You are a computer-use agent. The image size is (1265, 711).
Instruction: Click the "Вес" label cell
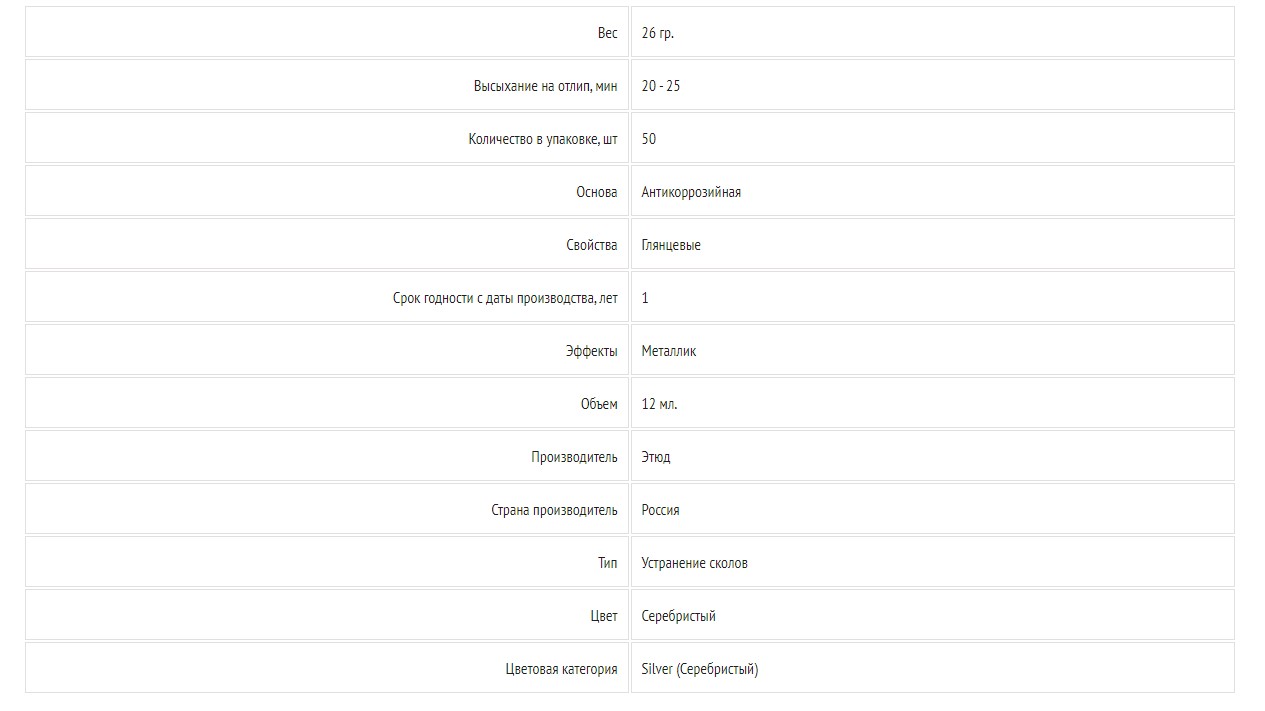click(607, 33)
